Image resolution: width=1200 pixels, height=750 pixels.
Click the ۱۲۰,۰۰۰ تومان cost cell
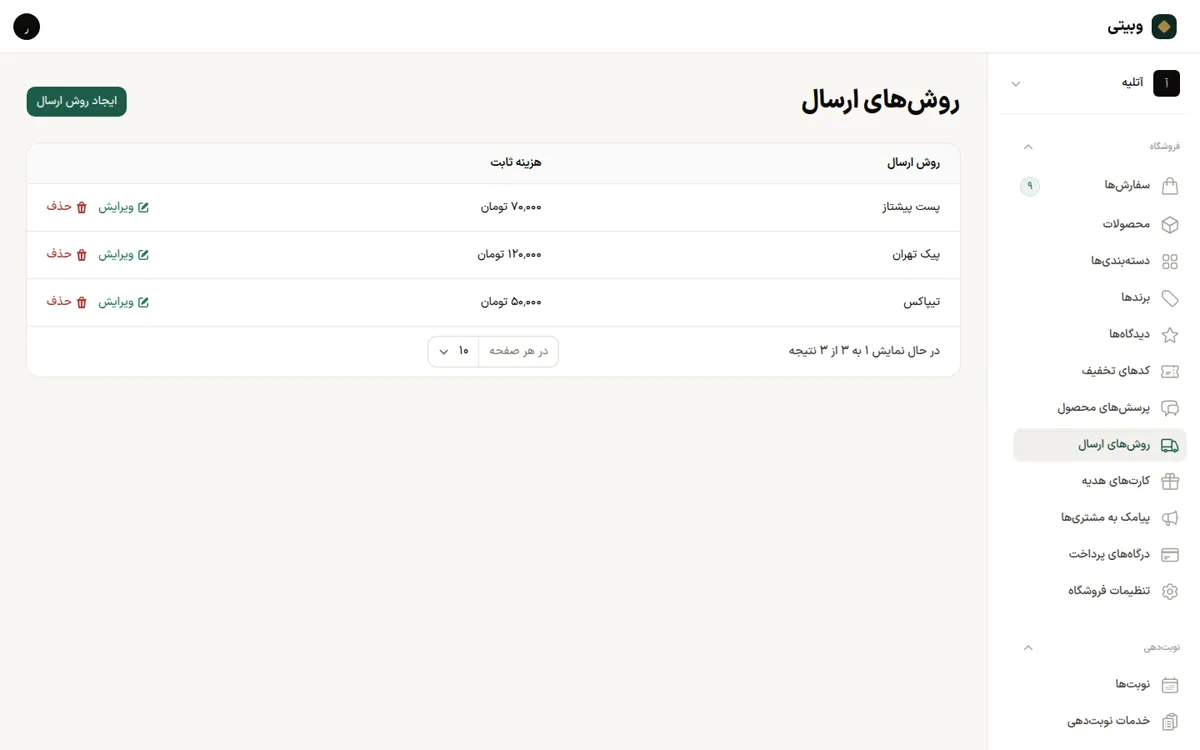coord(509,255)
